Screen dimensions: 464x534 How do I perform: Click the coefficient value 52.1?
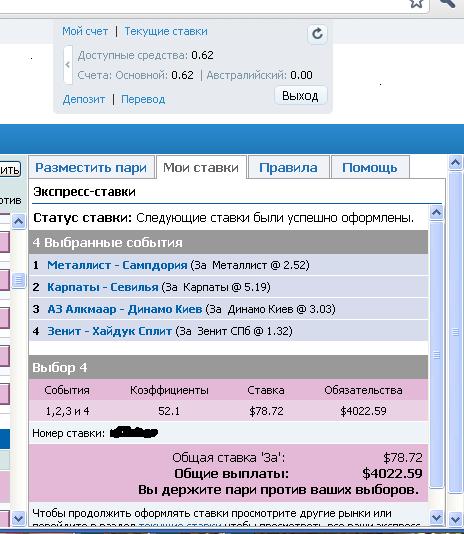pyautogui.click(x=169, y=411)
